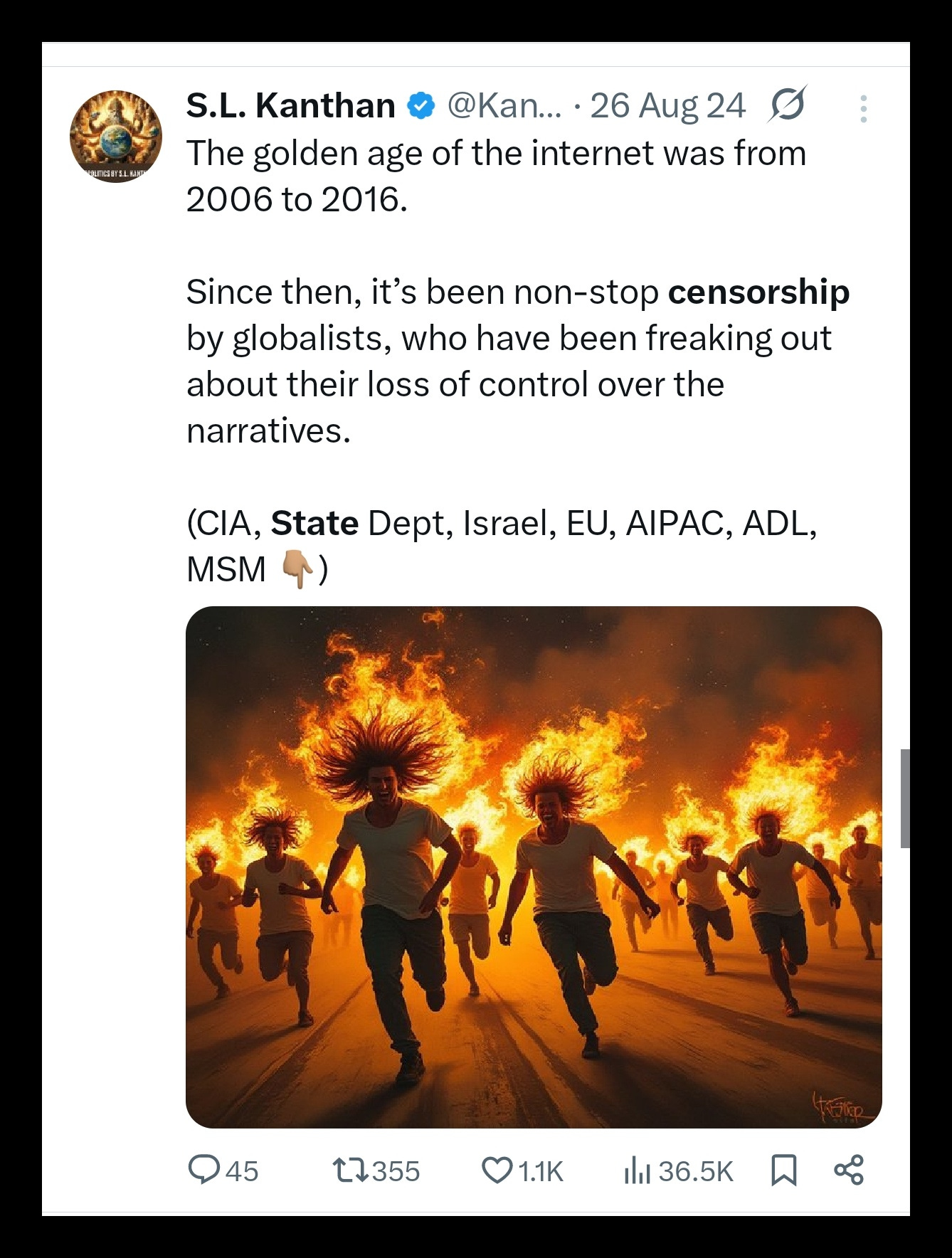This screenshot has width=952, height=1258.
Task: Click the 36.5K views count
Action: coord(695,1171)
